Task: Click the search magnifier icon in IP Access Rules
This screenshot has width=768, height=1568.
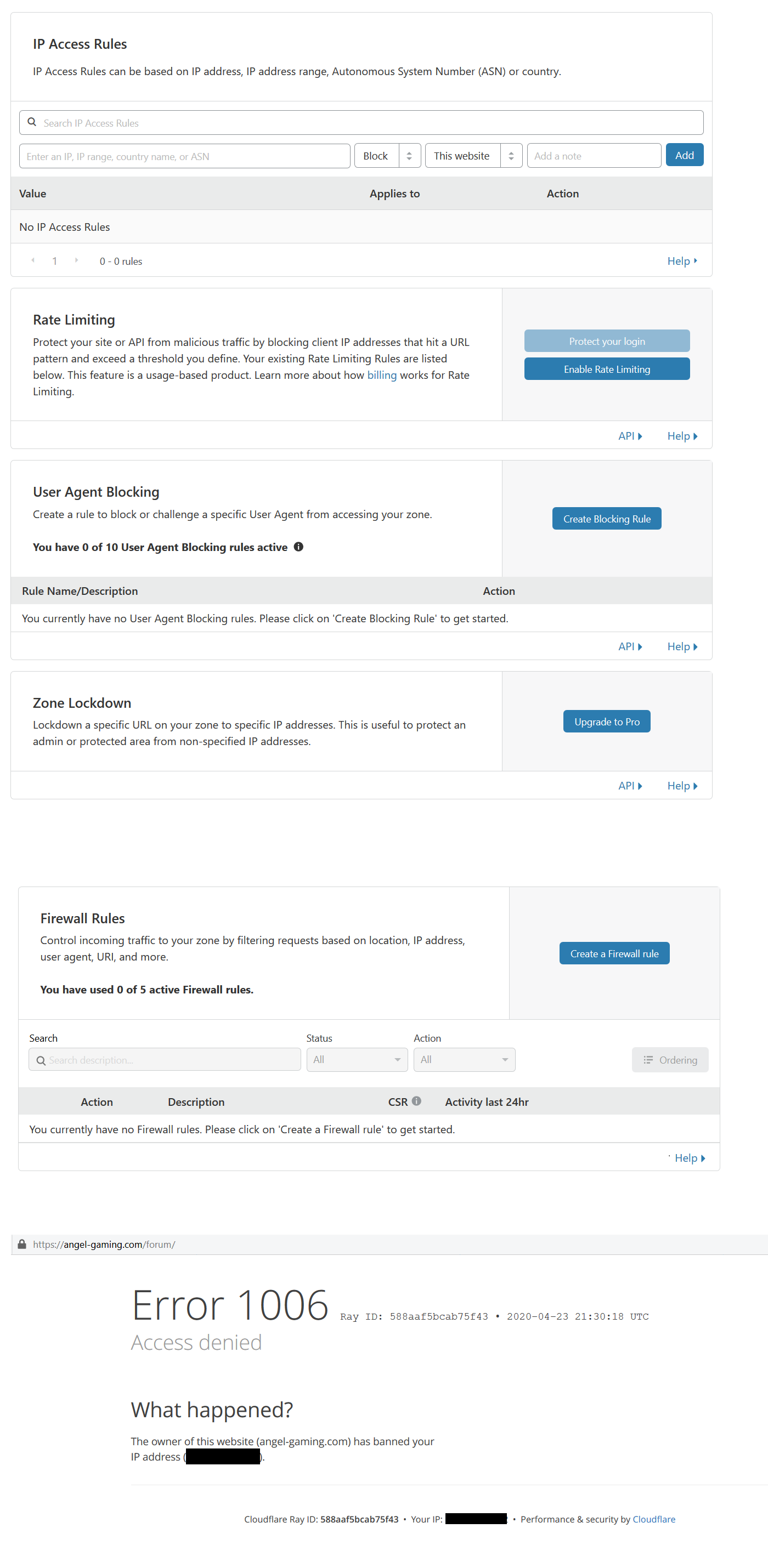Action: point(32,122)
